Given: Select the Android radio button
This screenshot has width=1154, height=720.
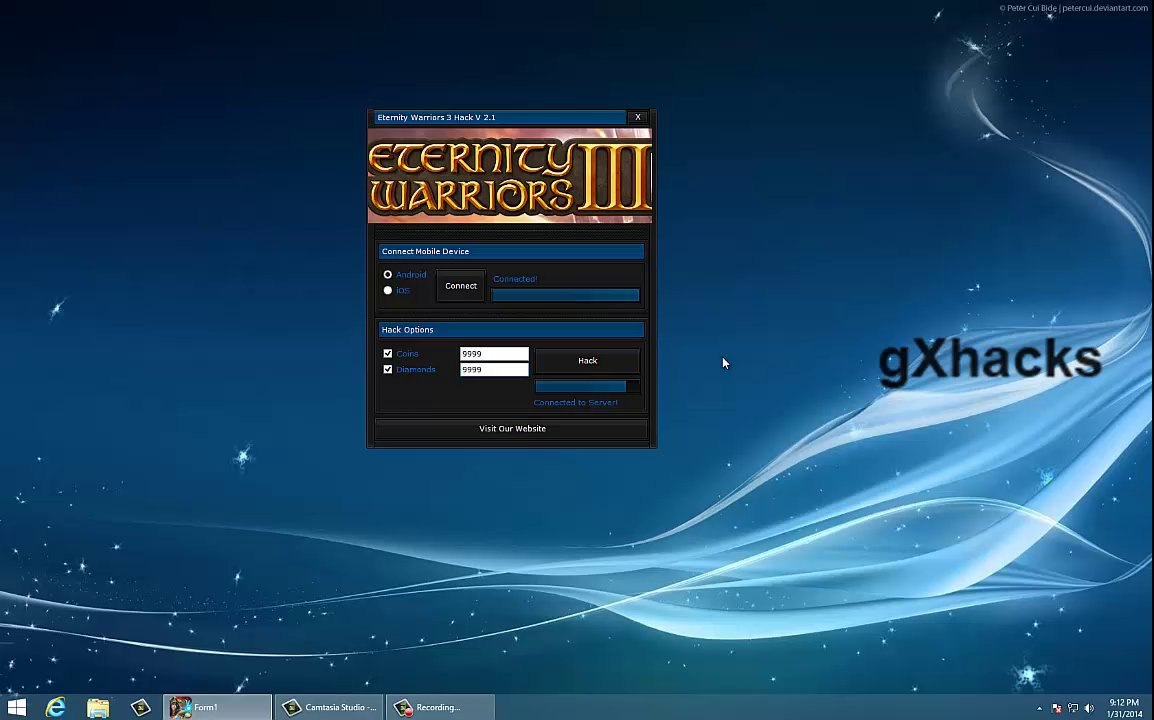Looking at the screenshot, I should coord(388,275).
